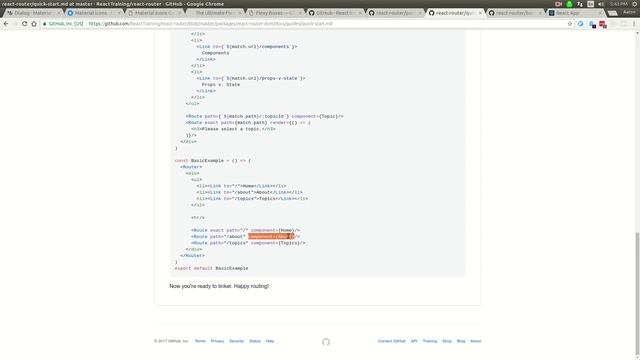Switch to the Dialog - Material tab
Image resolution: width=640 pixels, height=360 pixels.
point(33,13)
